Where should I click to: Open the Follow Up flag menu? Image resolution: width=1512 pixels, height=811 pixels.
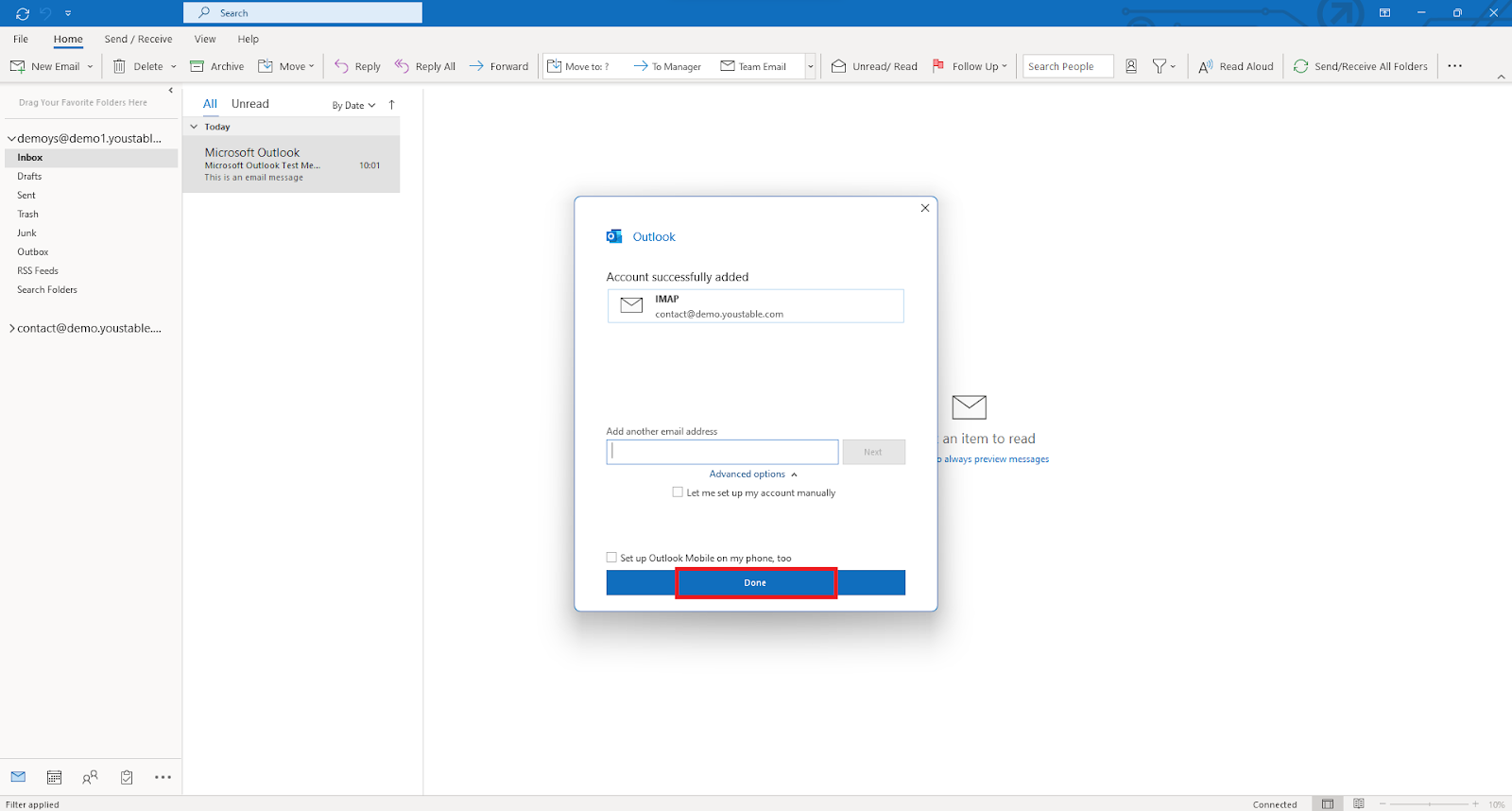point(970,66)
